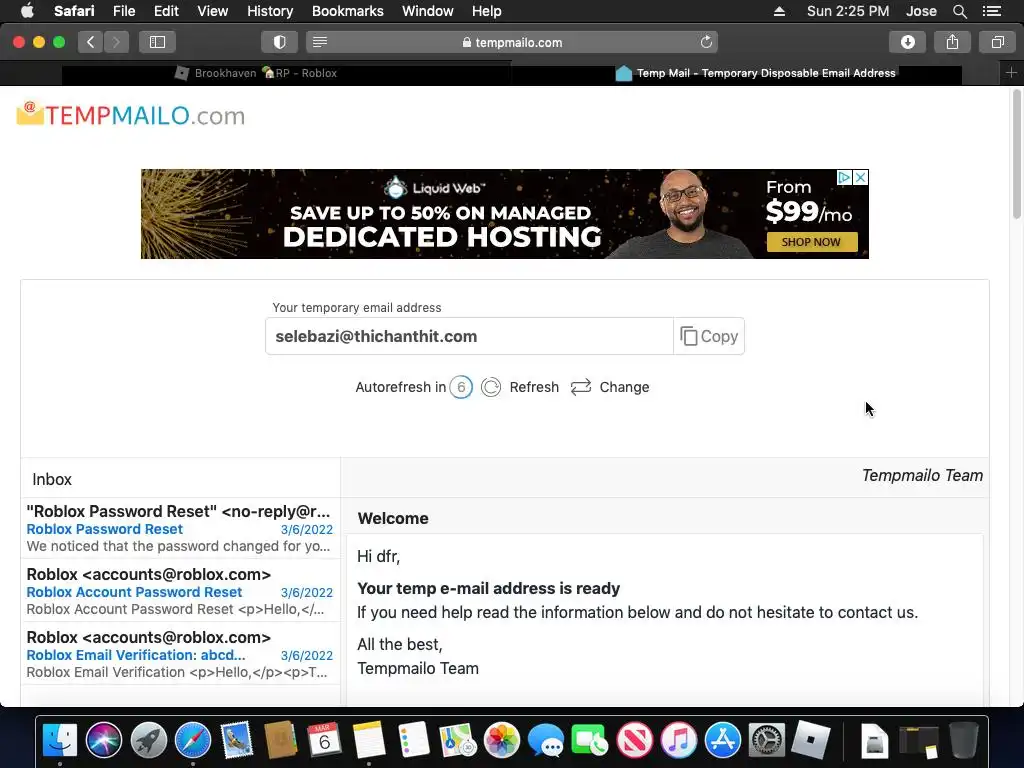Screen dimensions: 1024x768
Task: Open the Roblox Email Verification email
Action: 180,654
